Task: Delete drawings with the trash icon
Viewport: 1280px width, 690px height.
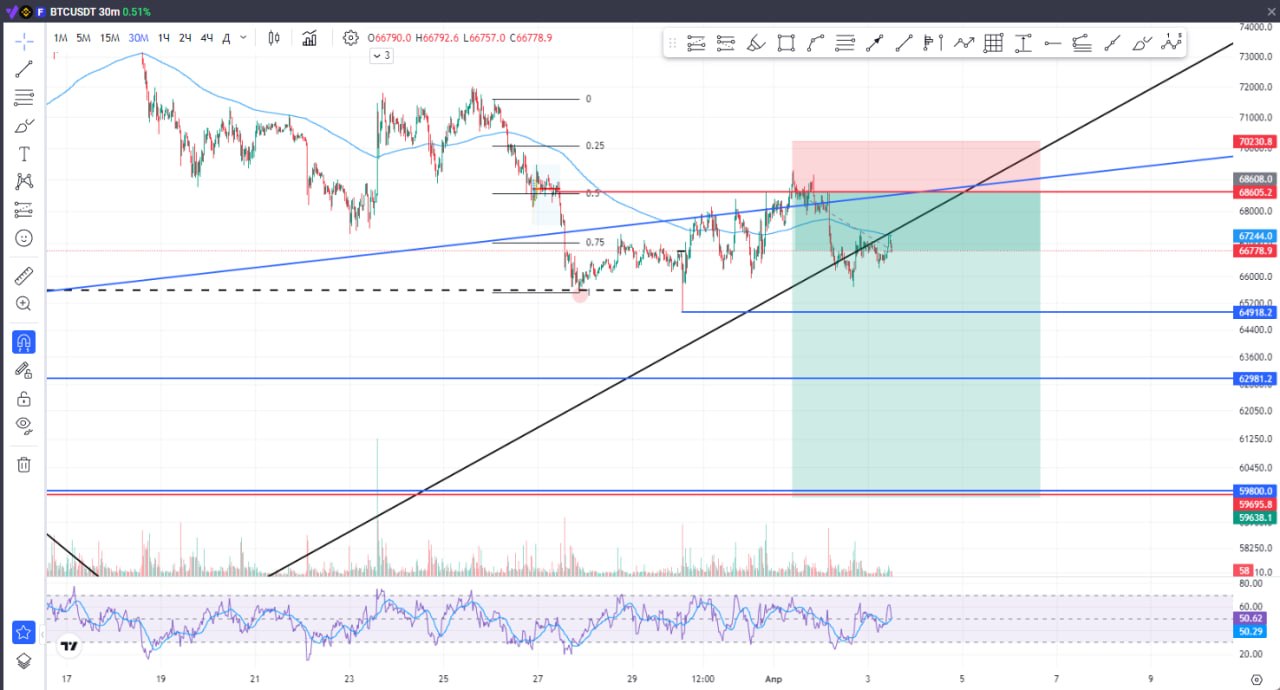Action: [24, 464]
